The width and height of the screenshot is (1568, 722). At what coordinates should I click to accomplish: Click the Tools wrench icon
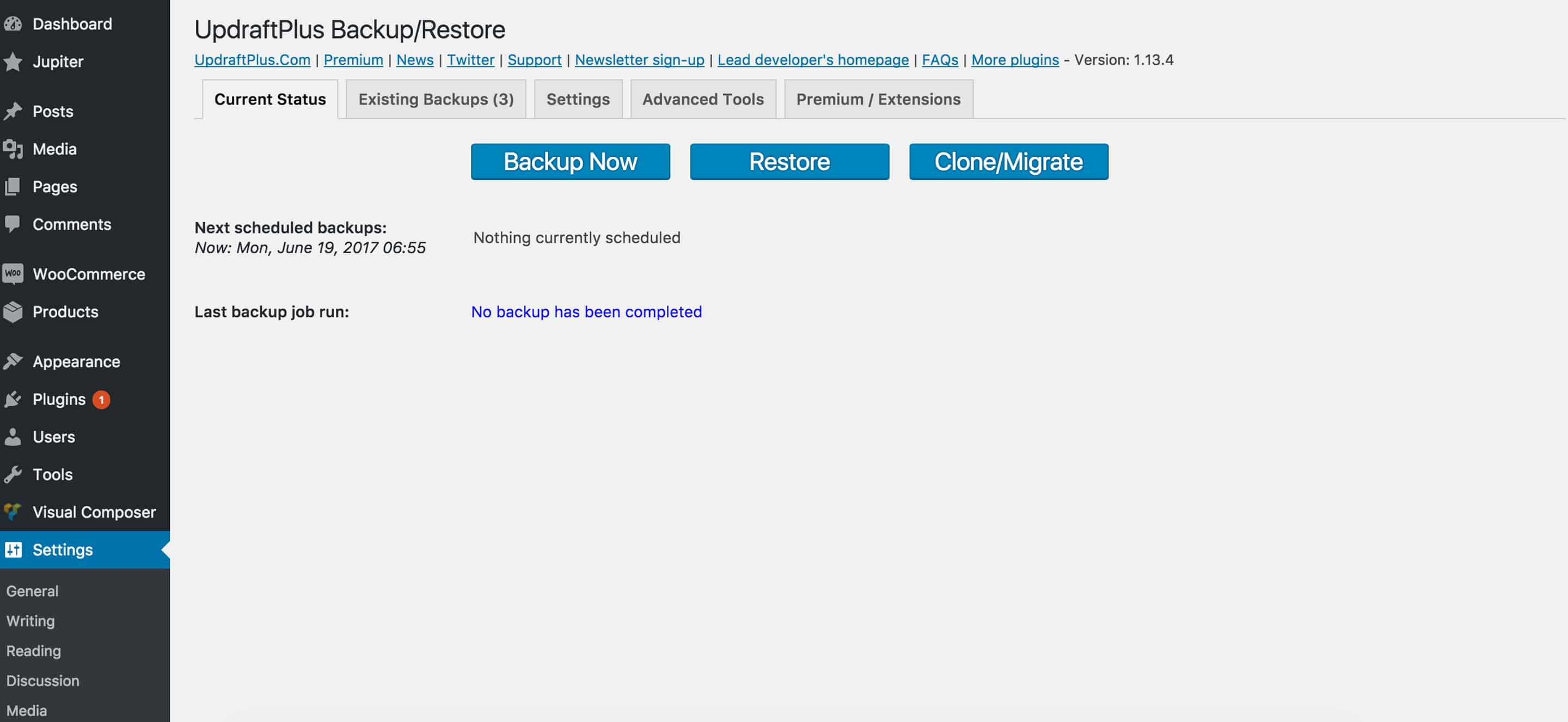[13, 475]
